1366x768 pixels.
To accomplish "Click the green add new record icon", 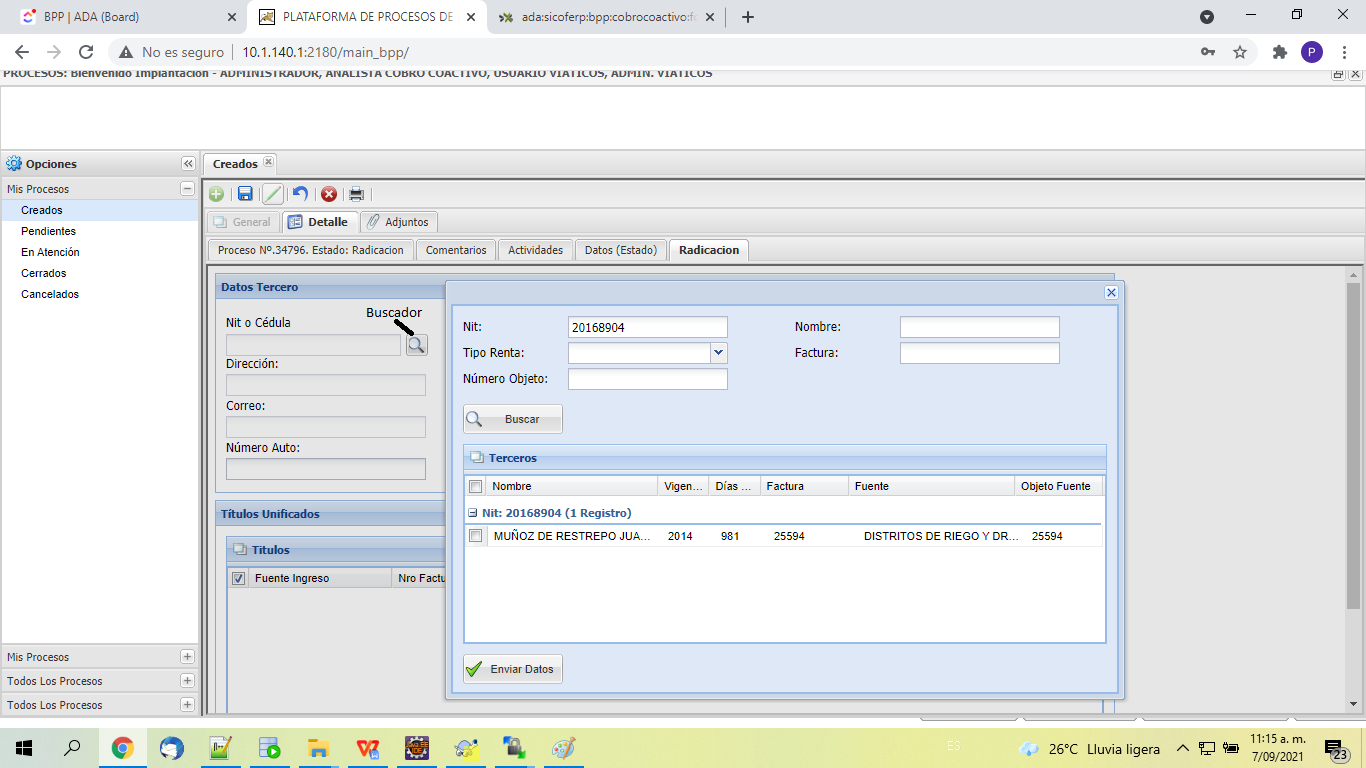I will tap(216, 194).
